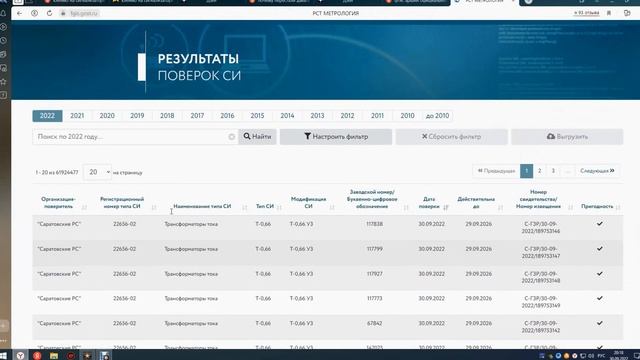Go to Следующая next page
Screen dimensions: 640x360
click(x=597, y=171)
